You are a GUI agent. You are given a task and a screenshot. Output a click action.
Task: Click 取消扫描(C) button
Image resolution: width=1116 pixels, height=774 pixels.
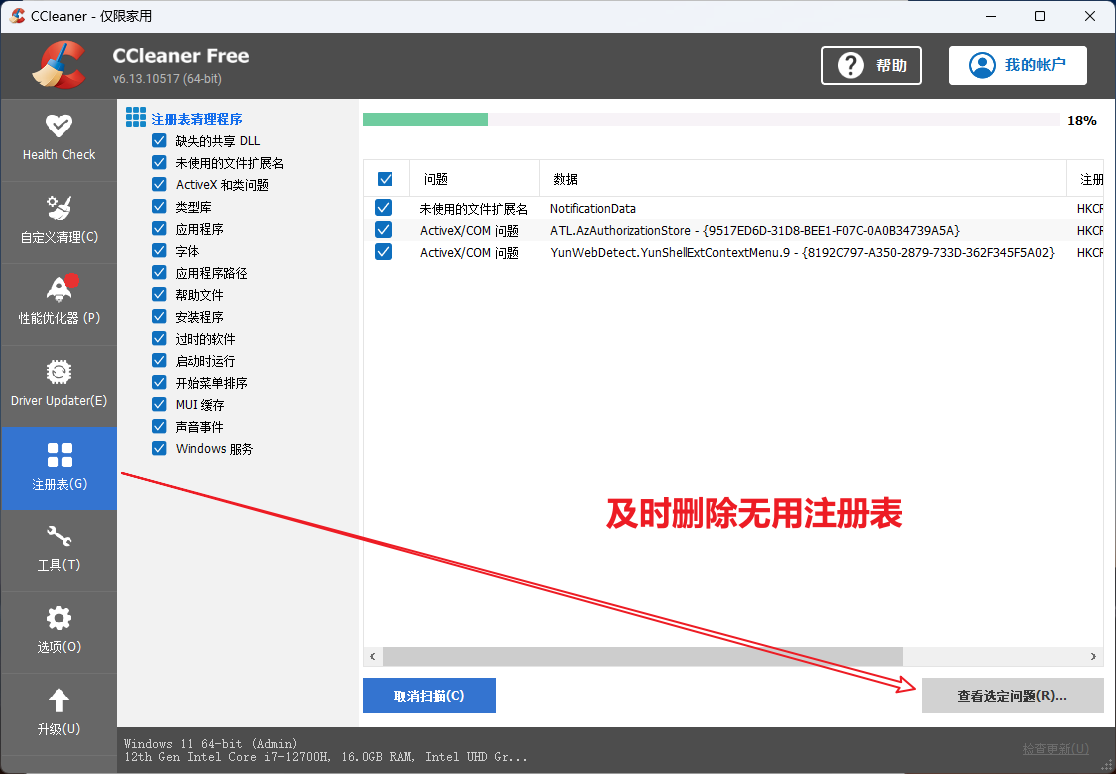pyautogui.click(x=429, y=696)
